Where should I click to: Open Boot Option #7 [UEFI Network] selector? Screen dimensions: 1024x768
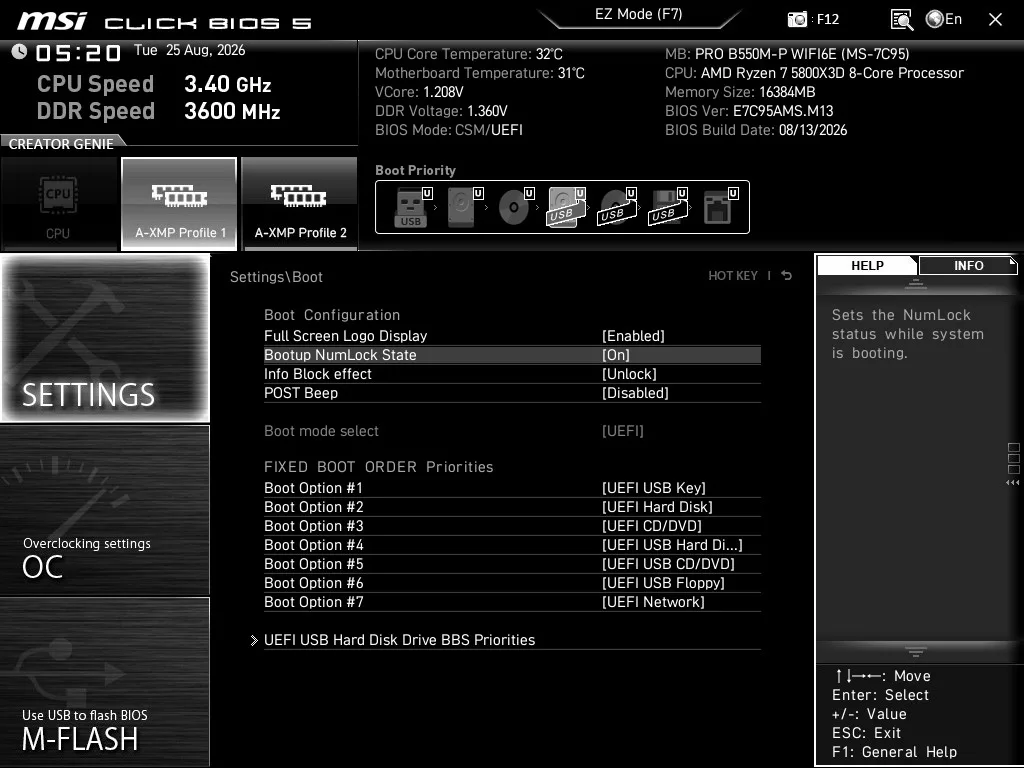653,601
